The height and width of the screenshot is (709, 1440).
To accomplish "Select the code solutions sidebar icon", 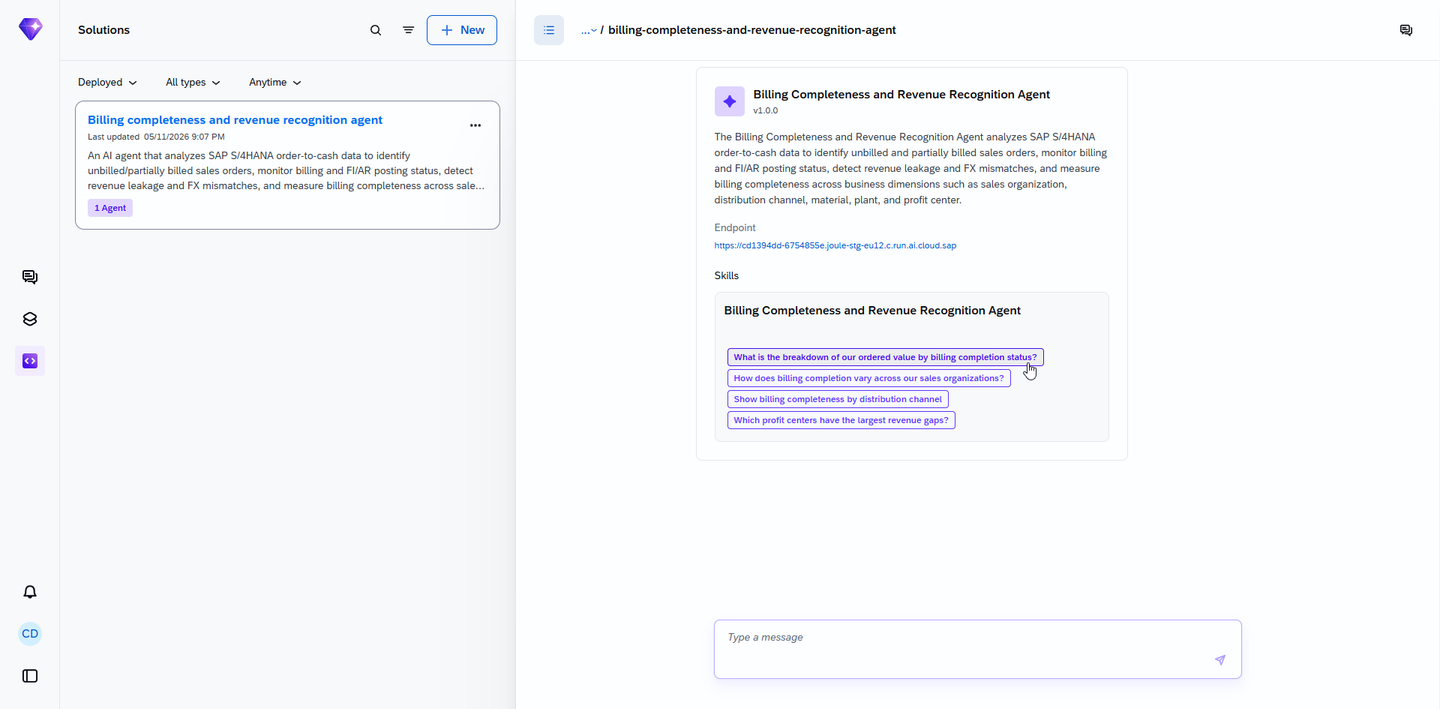I will tap(30, 361).
